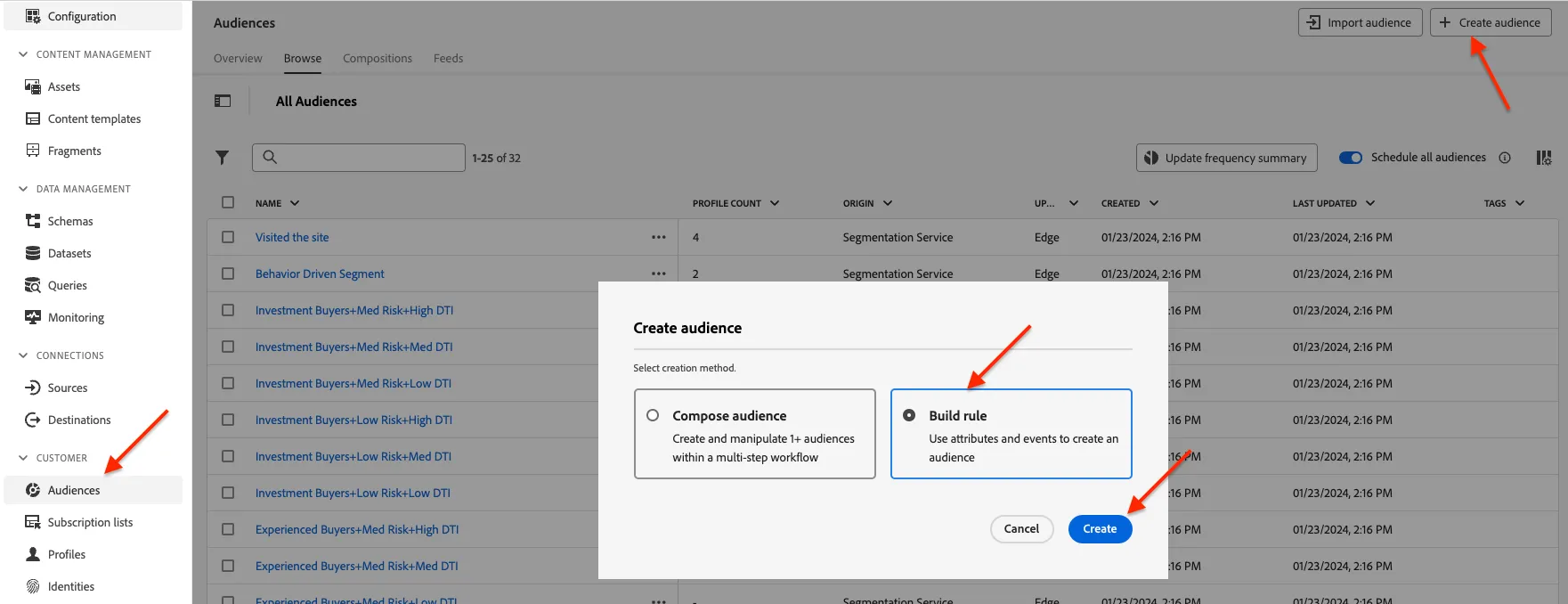Select the Browse tab
Screen dimensions: 1568x604
[303, 59]
